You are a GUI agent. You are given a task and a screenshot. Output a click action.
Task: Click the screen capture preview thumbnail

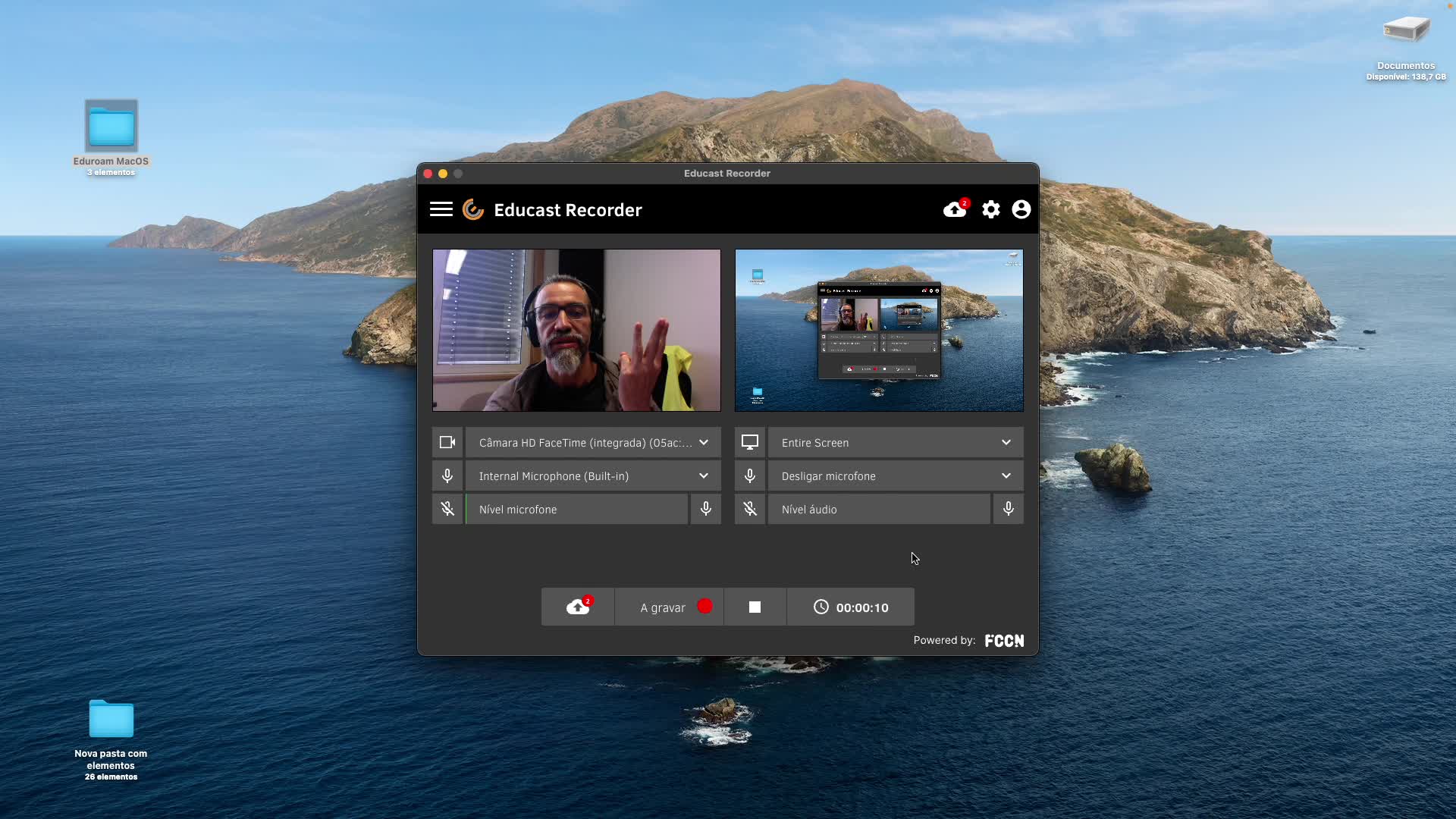click(x=878, y=330)
